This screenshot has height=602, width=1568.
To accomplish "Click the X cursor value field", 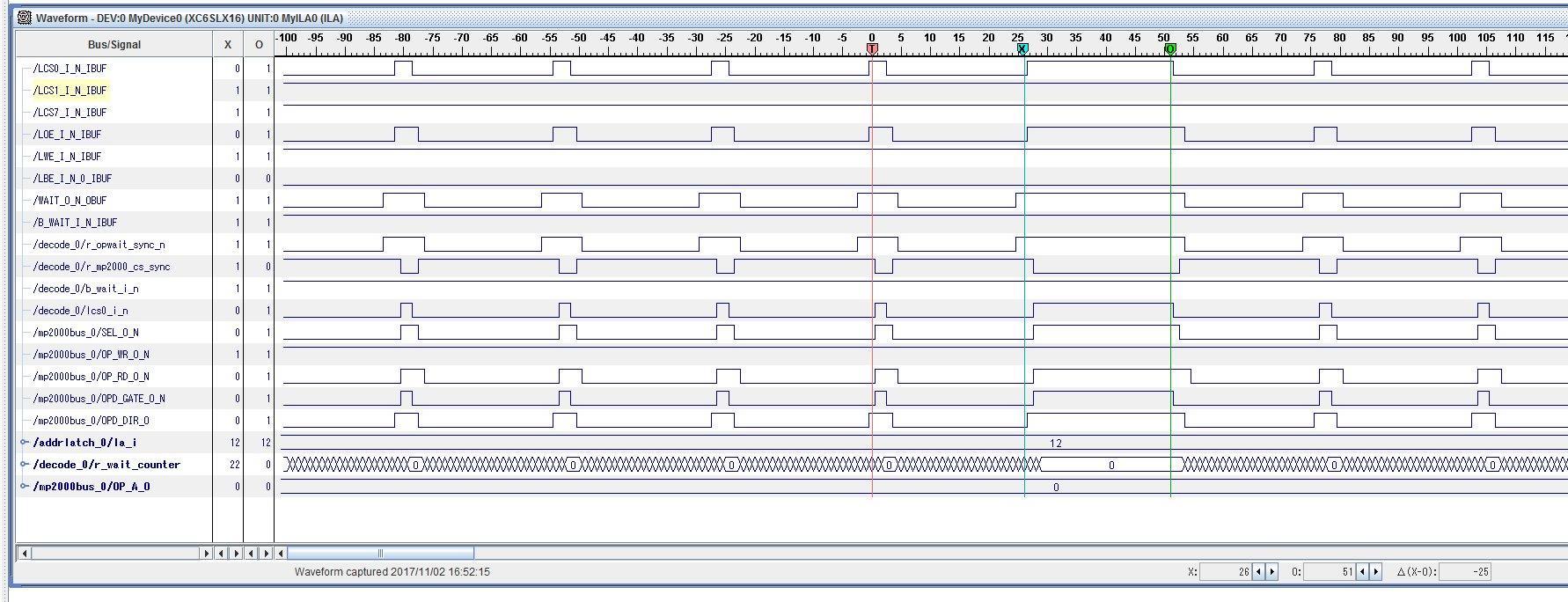I will click(x=1226, y=572).
